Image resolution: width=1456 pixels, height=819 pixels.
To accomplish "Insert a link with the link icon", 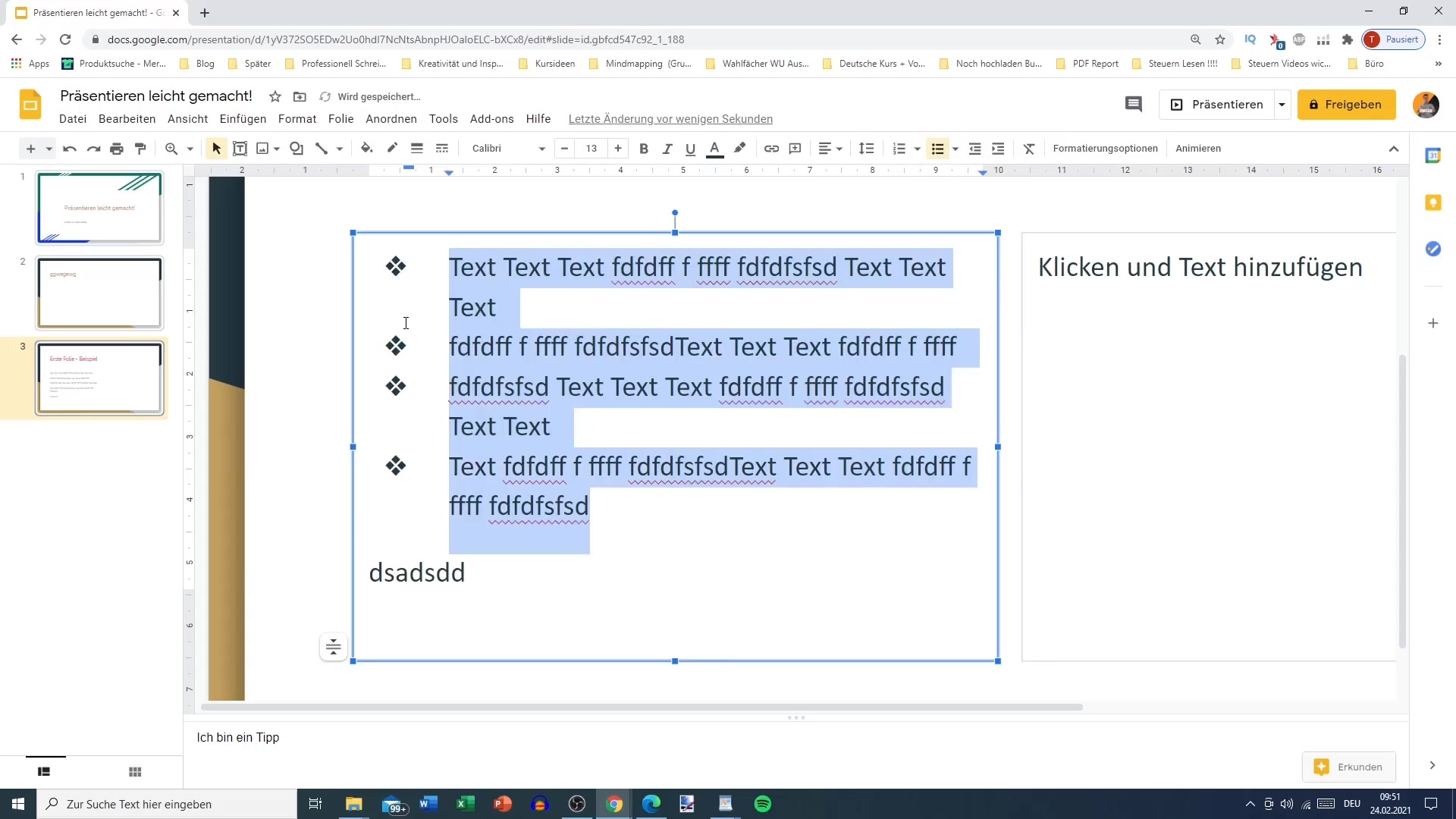I will coord(771,149).
